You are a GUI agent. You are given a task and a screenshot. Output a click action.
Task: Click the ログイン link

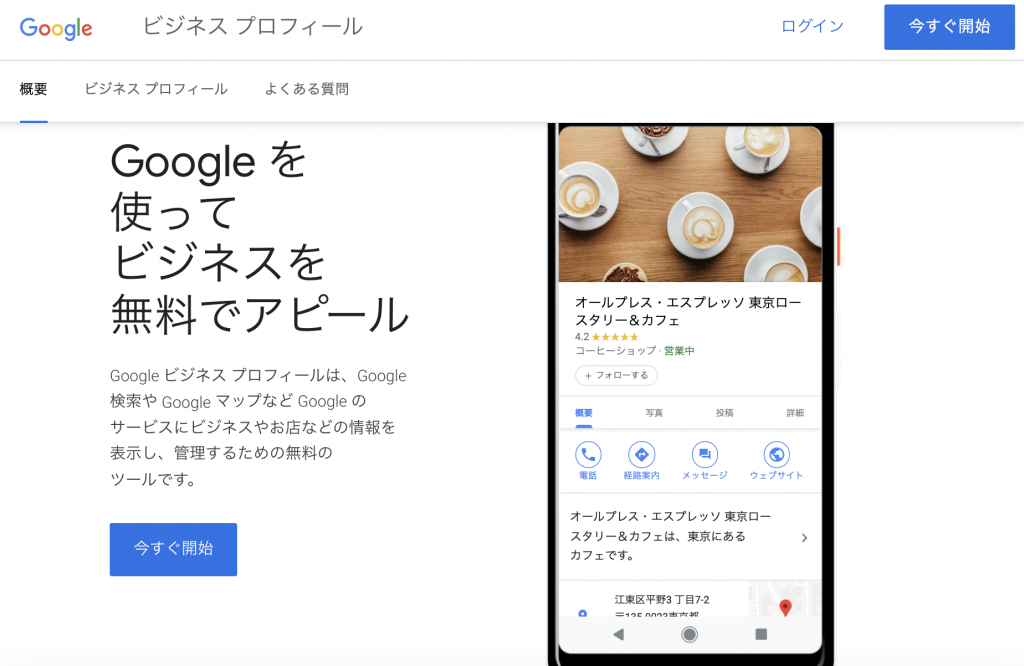coord(812,26)
